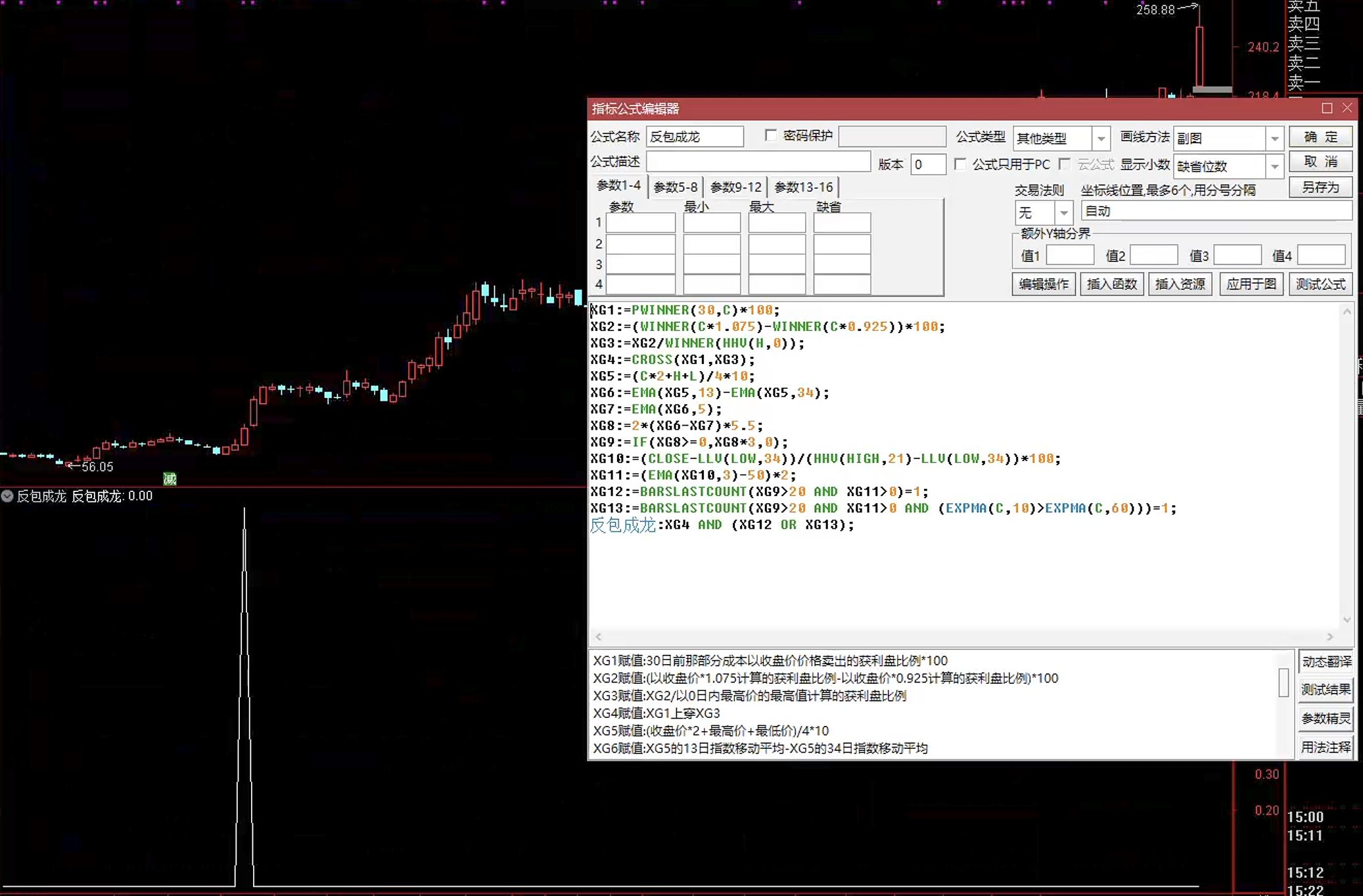Click the password field next to 密码保护
The width and height of the screenshot is (1363, 896).
click(x=892, y=137)
